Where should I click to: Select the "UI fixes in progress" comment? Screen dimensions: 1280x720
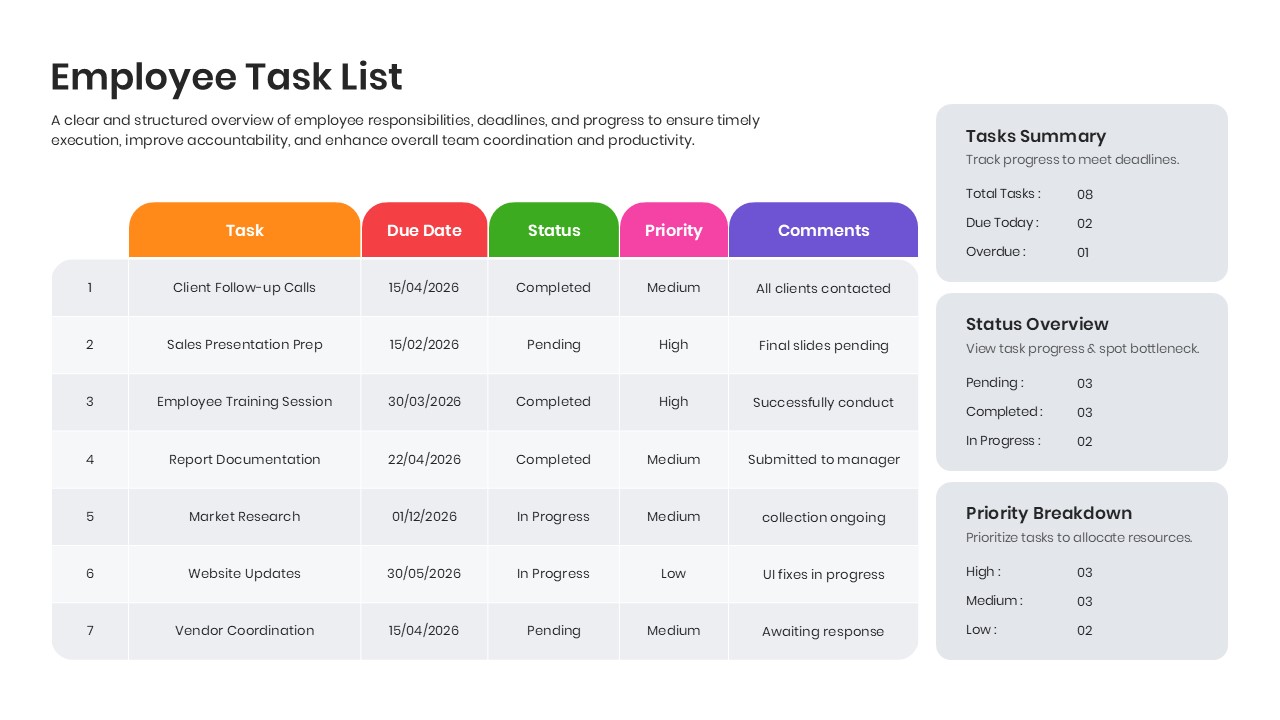click(823, 575)
